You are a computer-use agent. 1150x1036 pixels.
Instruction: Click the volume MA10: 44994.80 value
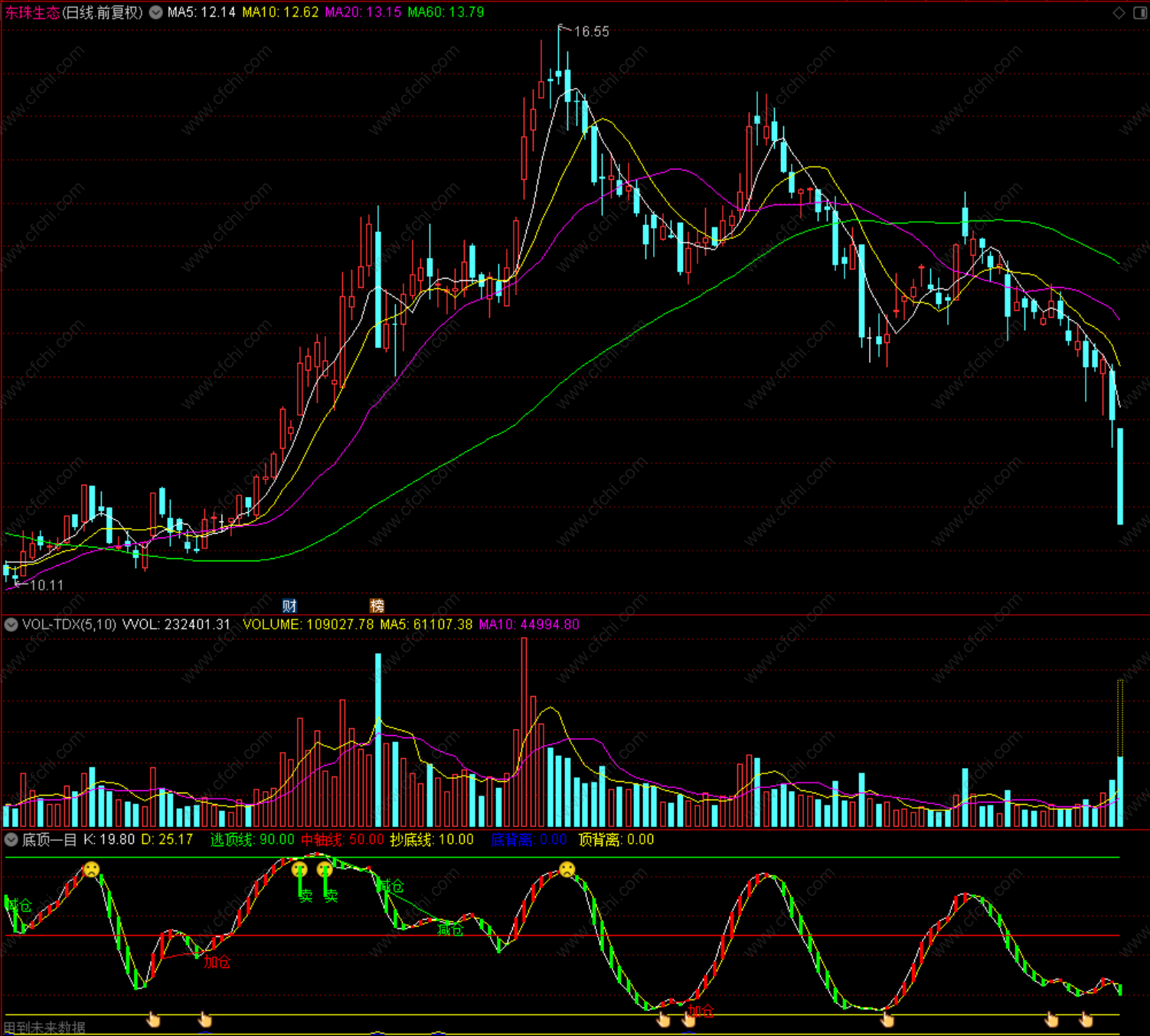tap(529, 625)
